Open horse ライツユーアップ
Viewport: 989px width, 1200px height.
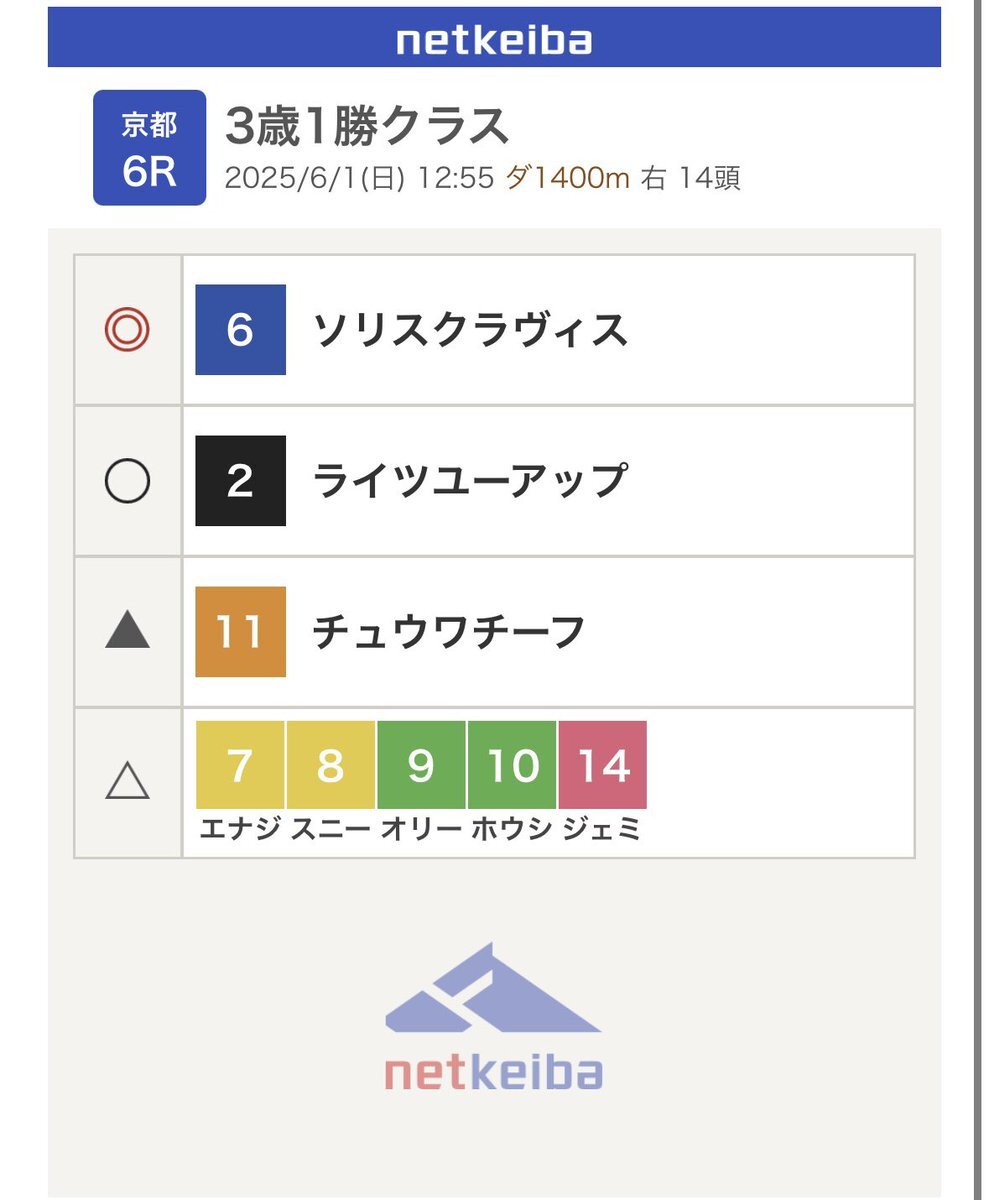point(470,481)
